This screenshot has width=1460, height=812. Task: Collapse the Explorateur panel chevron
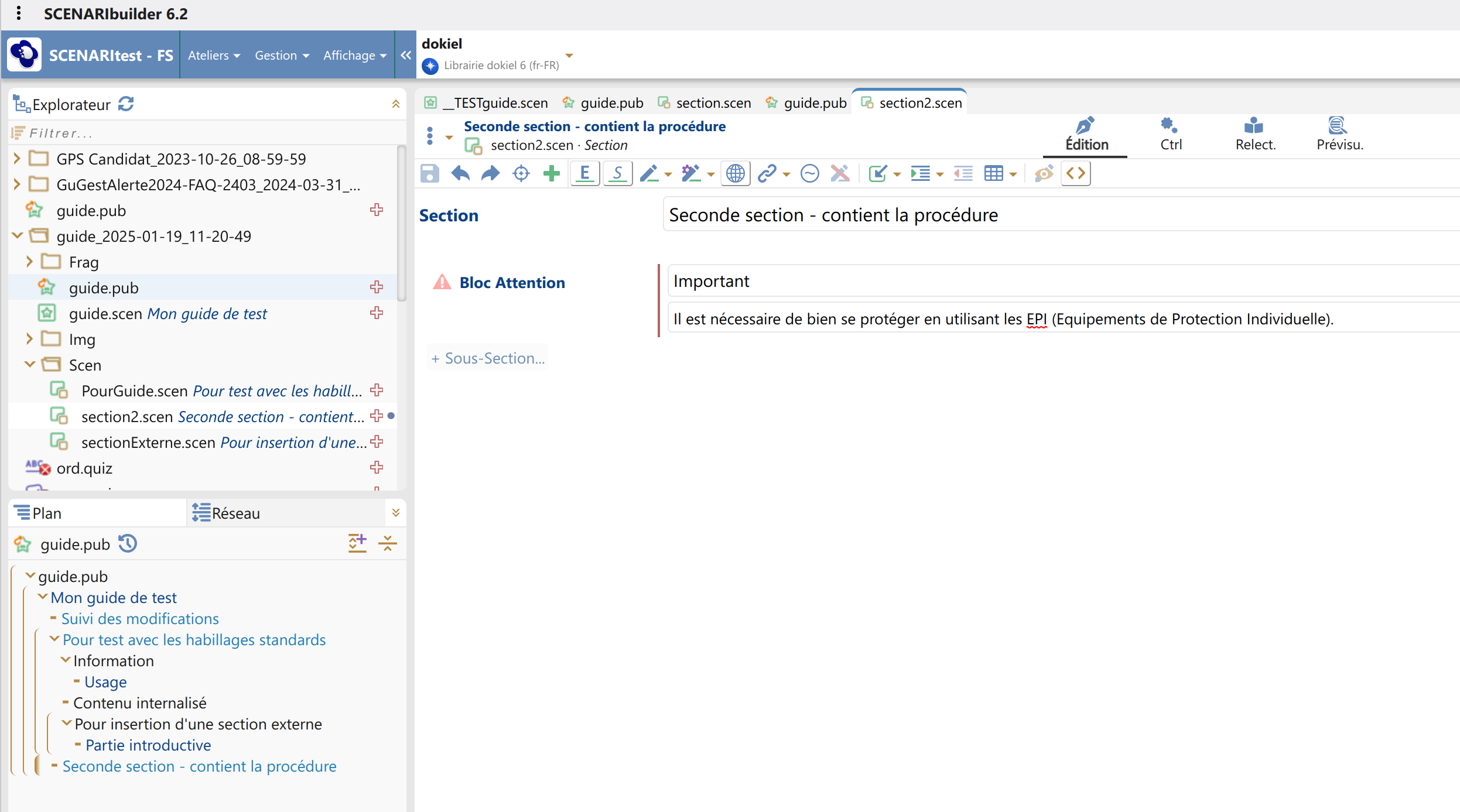coord(395,104)
